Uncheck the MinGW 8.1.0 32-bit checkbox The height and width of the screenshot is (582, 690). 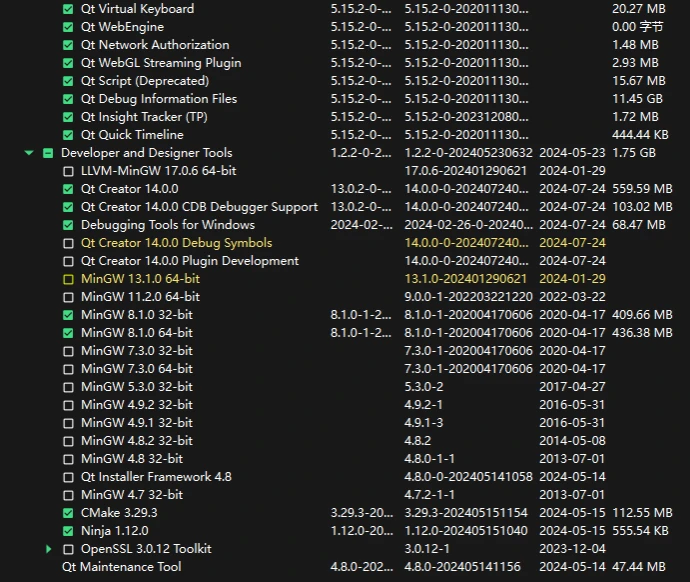pyautogui.click(x=68, y=315)
